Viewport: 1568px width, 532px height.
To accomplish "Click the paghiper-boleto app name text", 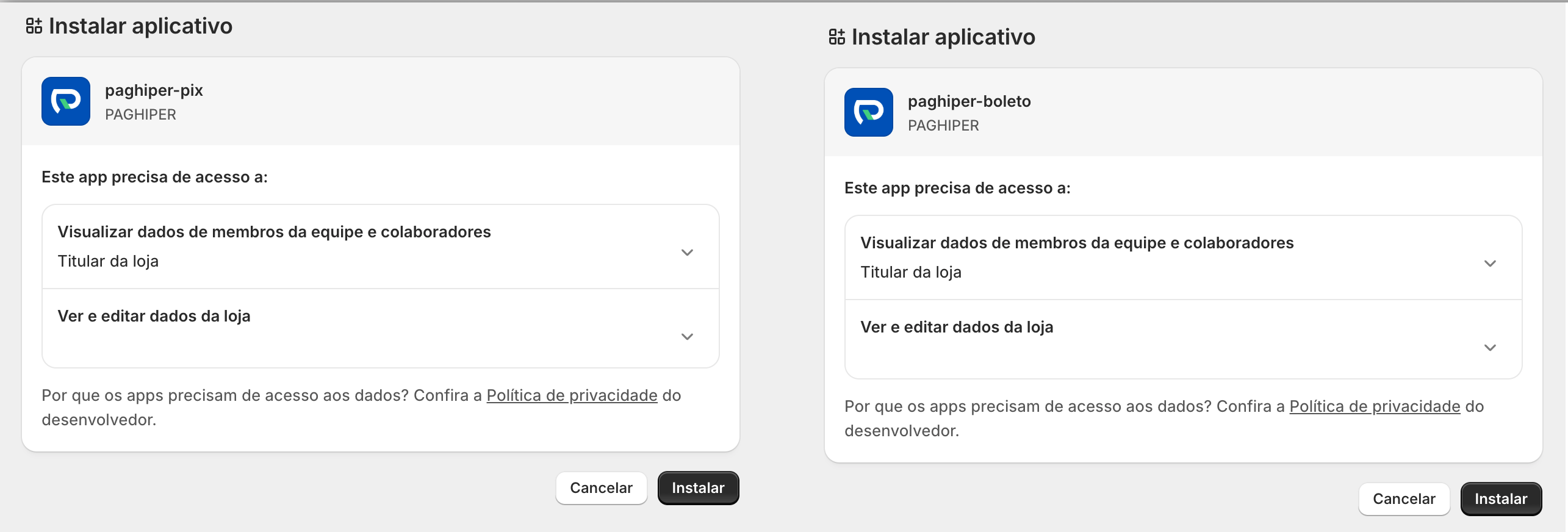I will click(969, 101).
